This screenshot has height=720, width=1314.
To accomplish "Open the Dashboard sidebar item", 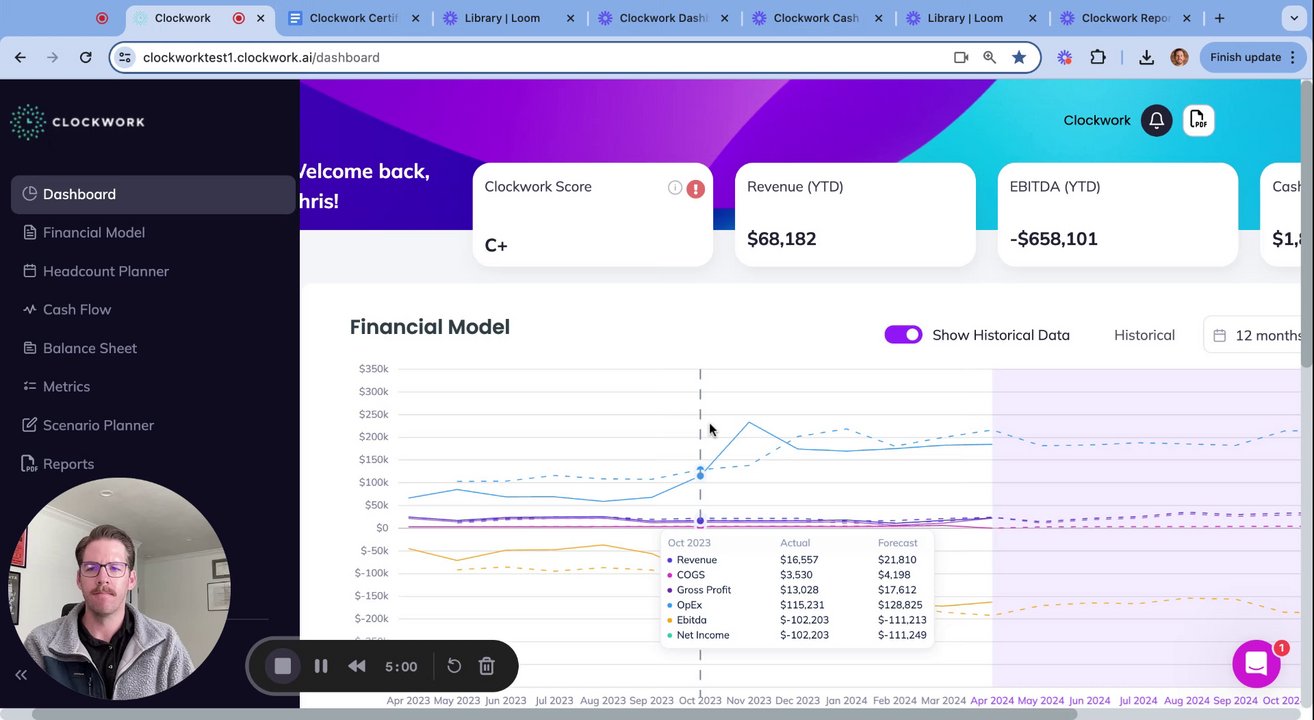I will (x=153, y=194).
